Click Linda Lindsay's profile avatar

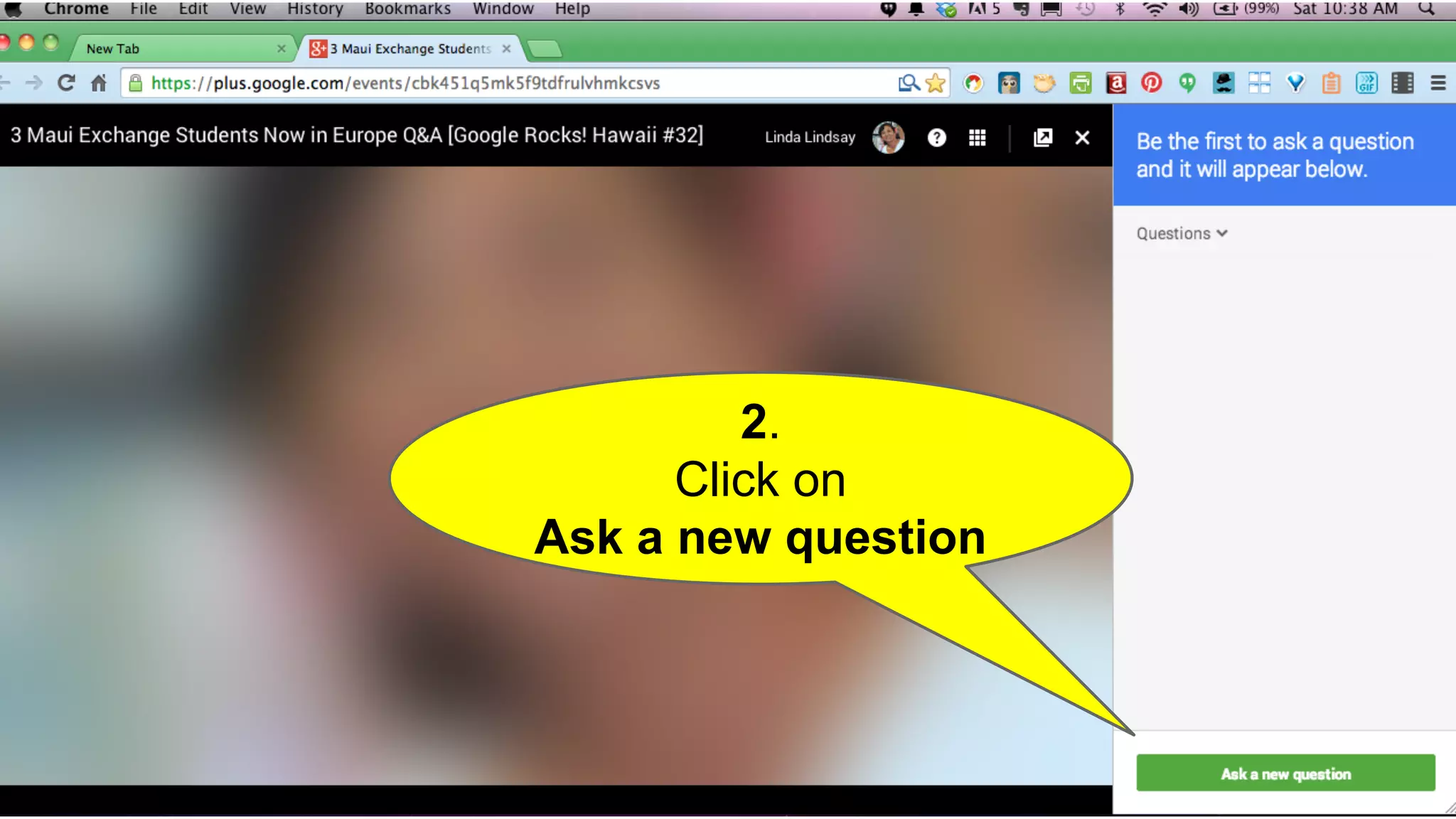pos(888,137)
